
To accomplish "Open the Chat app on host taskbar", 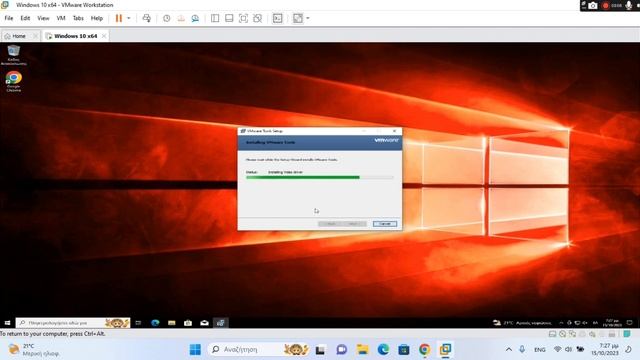I will pyautogui.click(x=342, y=349).
